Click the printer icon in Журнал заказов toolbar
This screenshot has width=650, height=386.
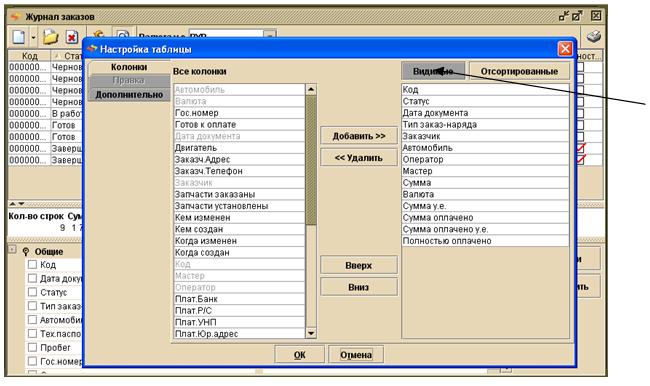click(x=594, y=36)
